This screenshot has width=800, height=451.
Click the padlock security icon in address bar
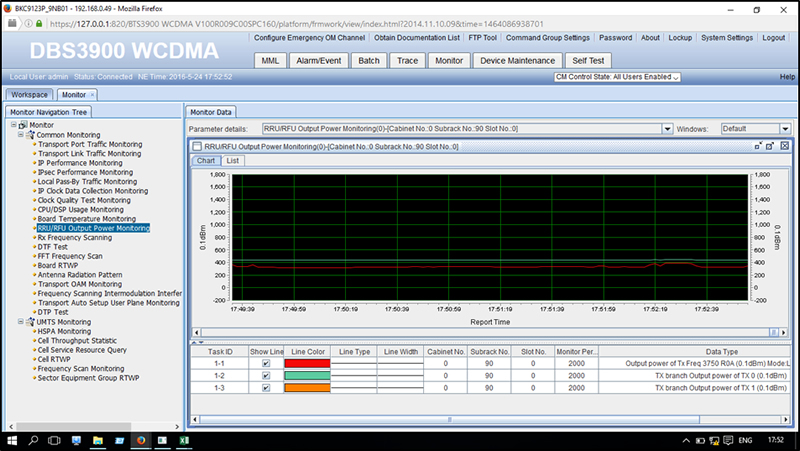pos(39,23)
